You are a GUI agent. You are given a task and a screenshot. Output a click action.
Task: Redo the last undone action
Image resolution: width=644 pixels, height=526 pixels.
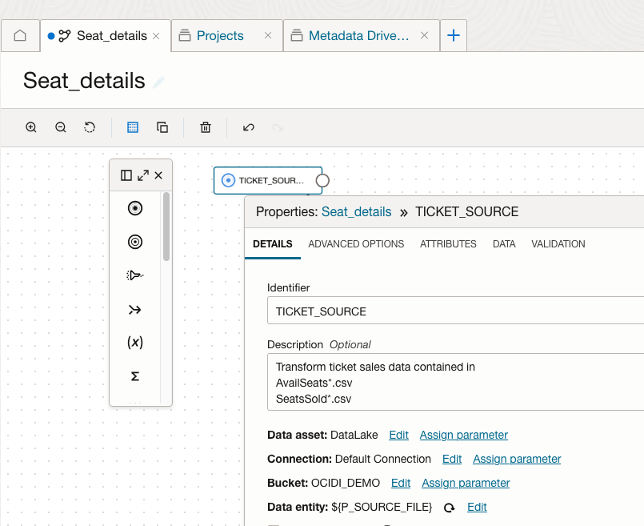(278, 128)
